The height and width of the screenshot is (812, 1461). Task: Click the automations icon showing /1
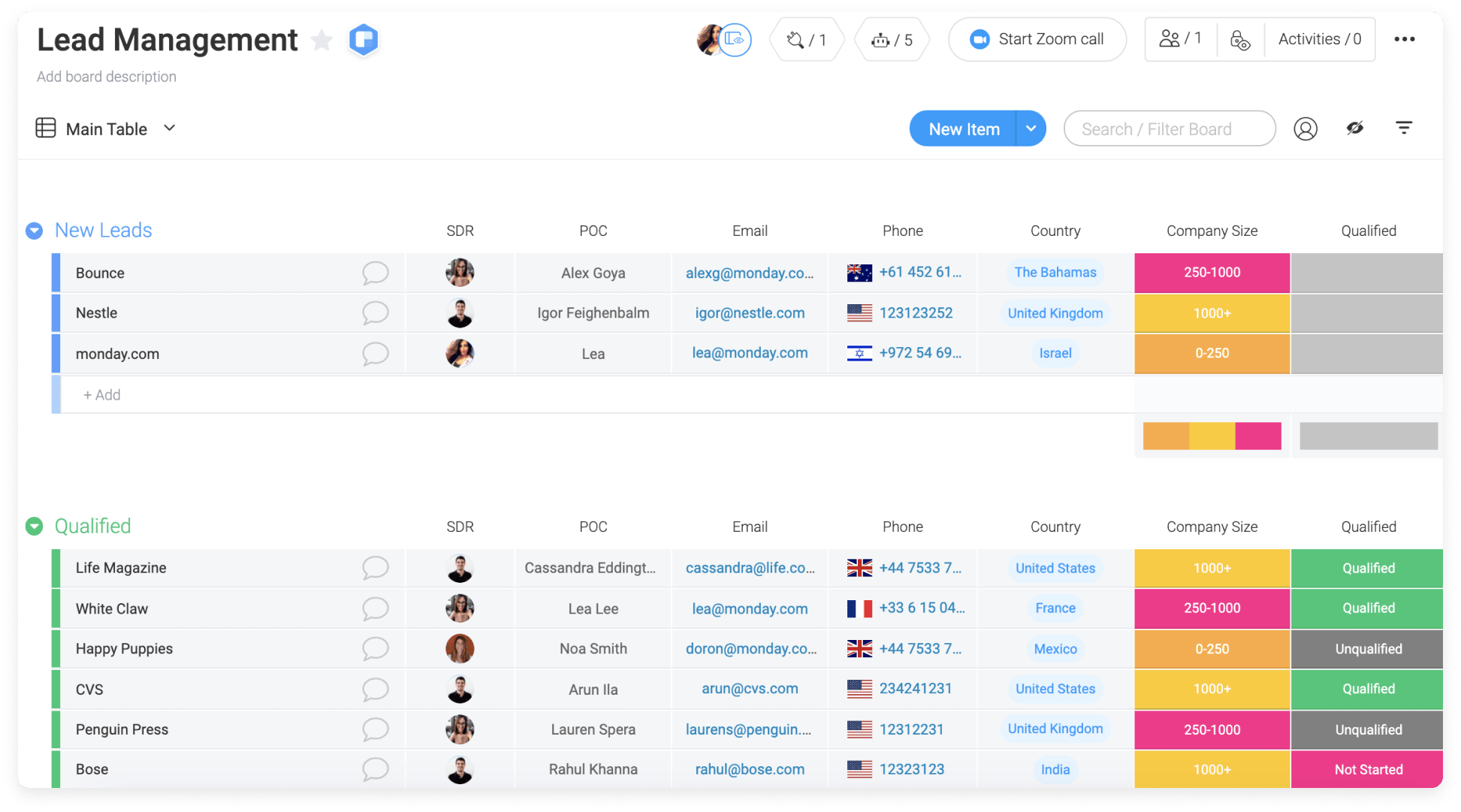(805, 40)
